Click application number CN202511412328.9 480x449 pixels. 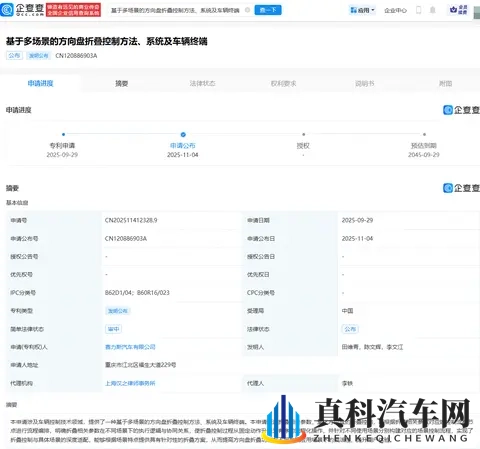pyautogui.click(x=131, y=220)
